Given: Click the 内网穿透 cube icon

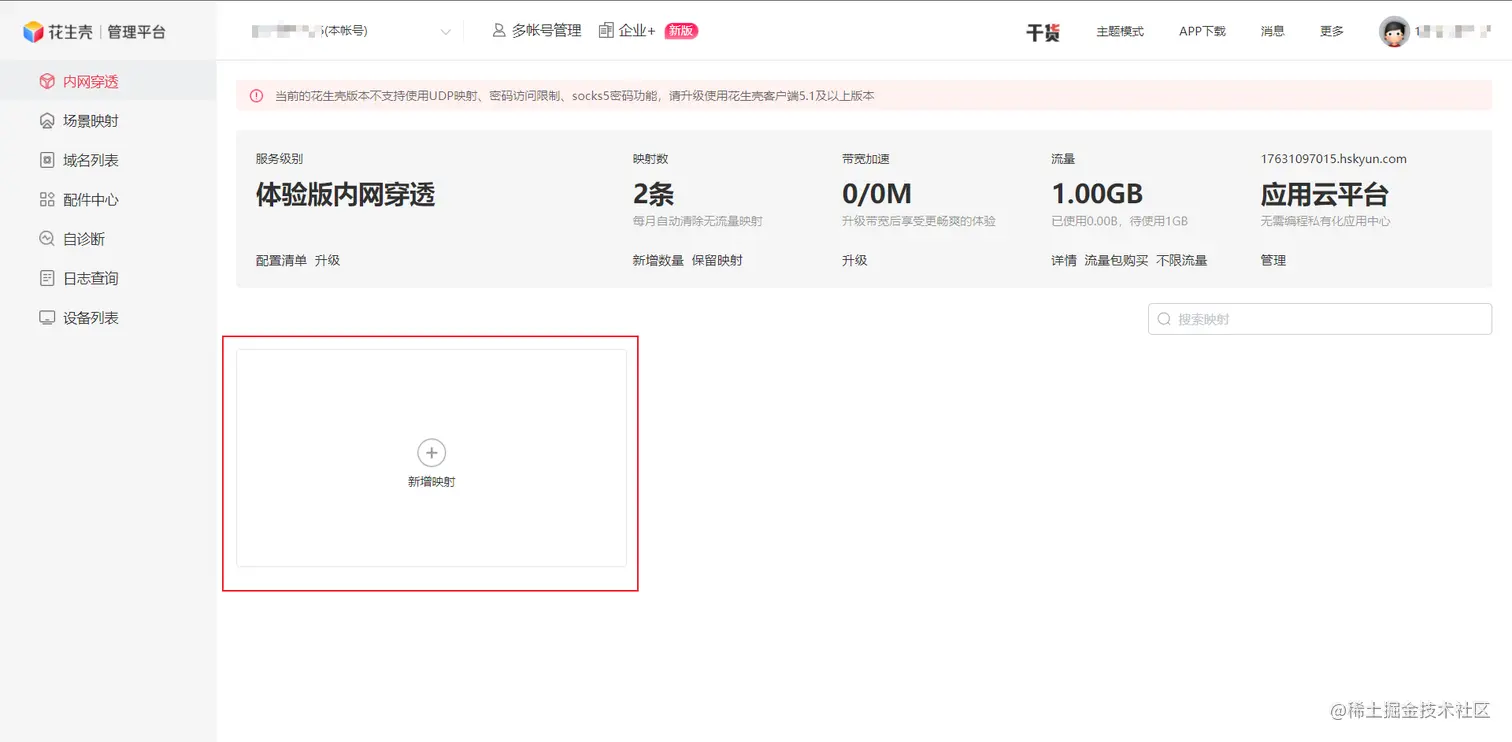Looking at the screenshot, I should [47, 82].
